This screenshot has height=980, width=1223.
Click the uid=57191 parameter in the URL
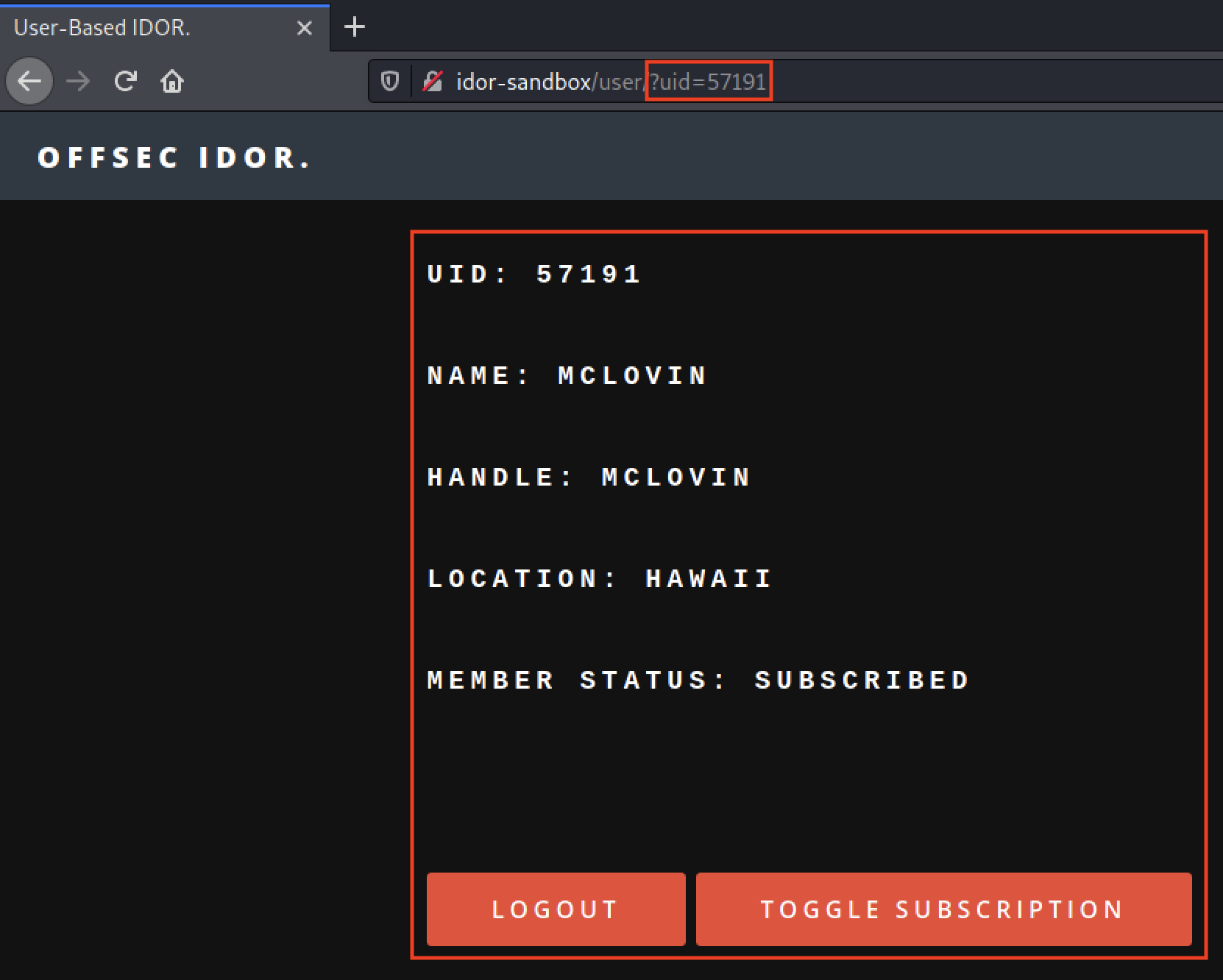(x=709, y=82)
